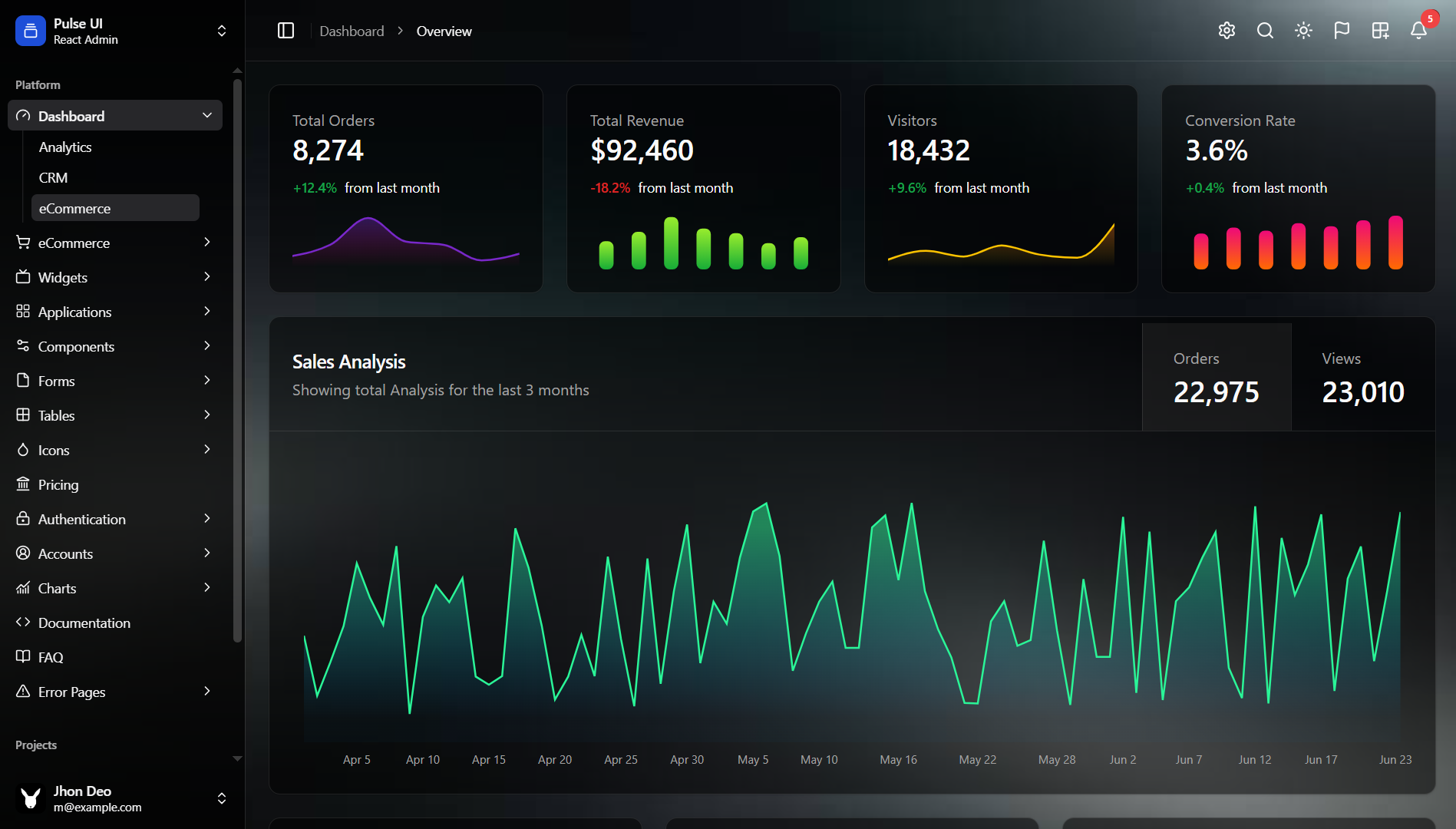Screen dimensions: 1456x829
Task: Click the '+12.4%' orders change
Action: click(315, 188)
